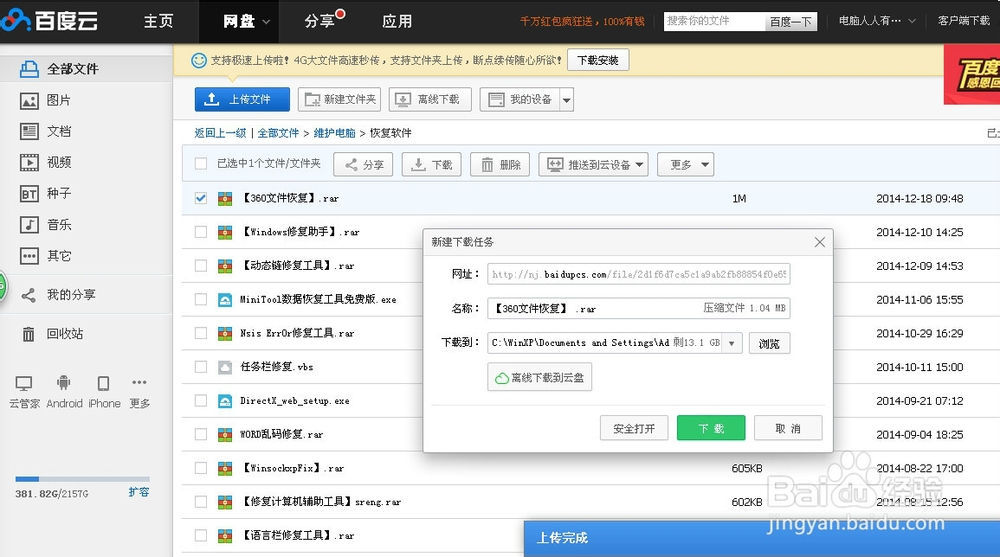Click the 百度一下 search button
The height and width of the screenshot is (557, 1000).
791,22
